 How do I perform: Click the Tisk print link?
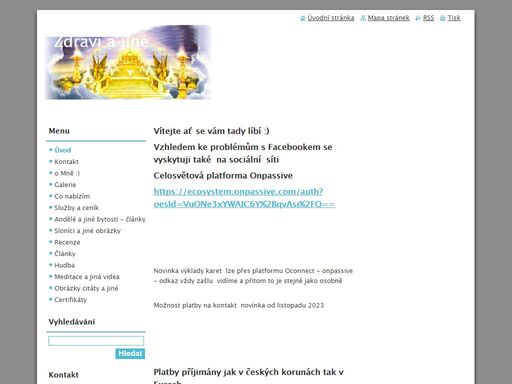[454, 18]
